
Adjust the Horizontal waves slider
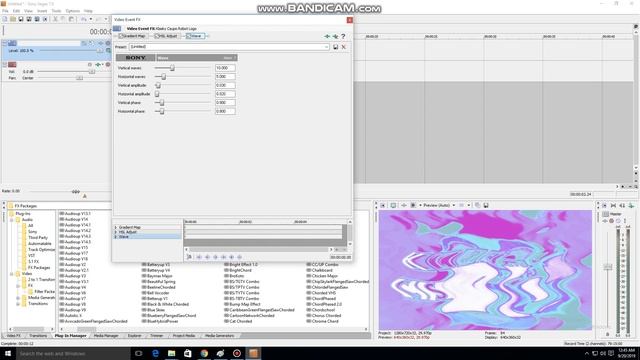pyautogui.click(x=164, y=77)
